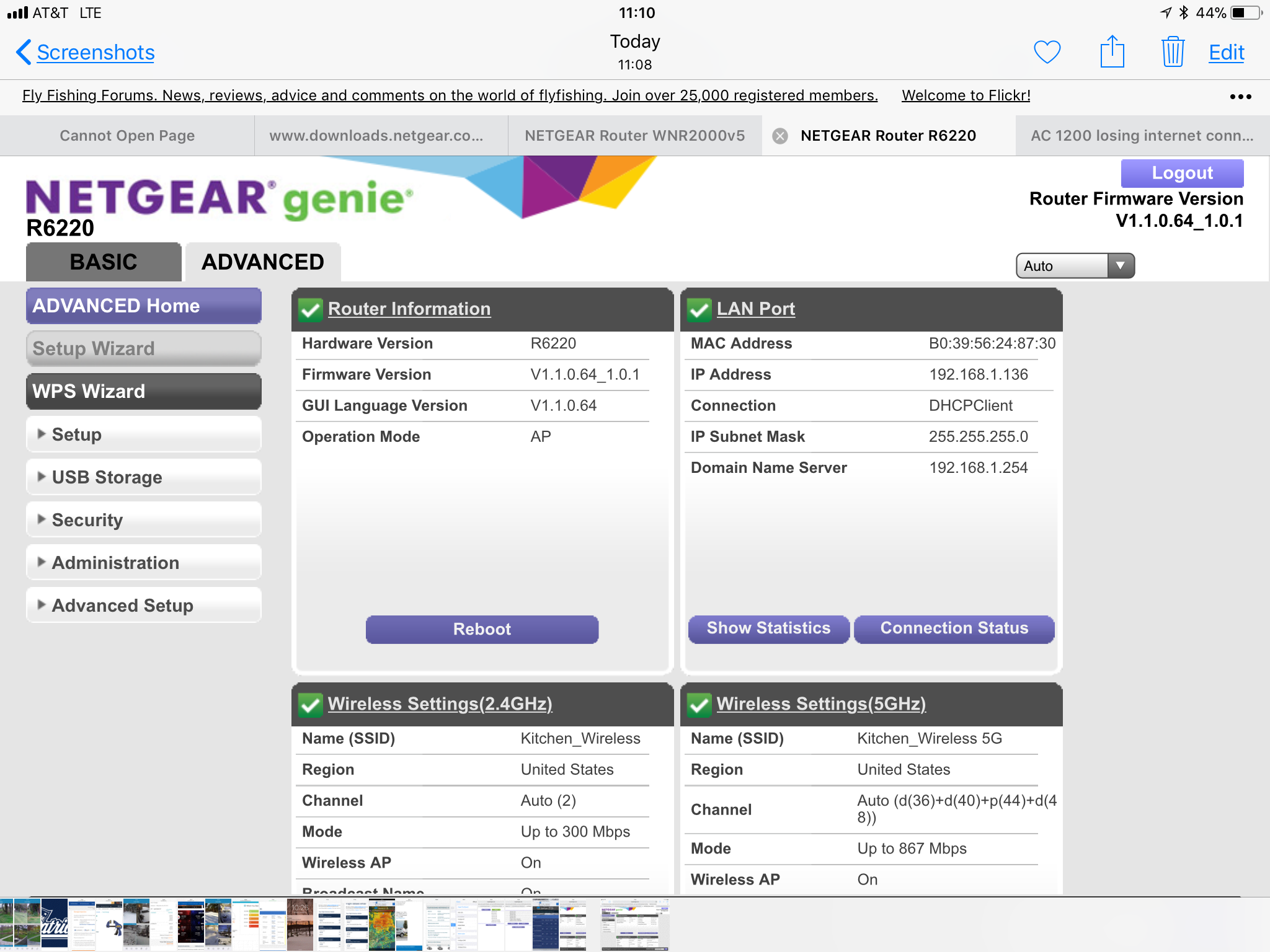Click the Logout button
This screenshot has height=952, width=1270.
point(1181,173)
